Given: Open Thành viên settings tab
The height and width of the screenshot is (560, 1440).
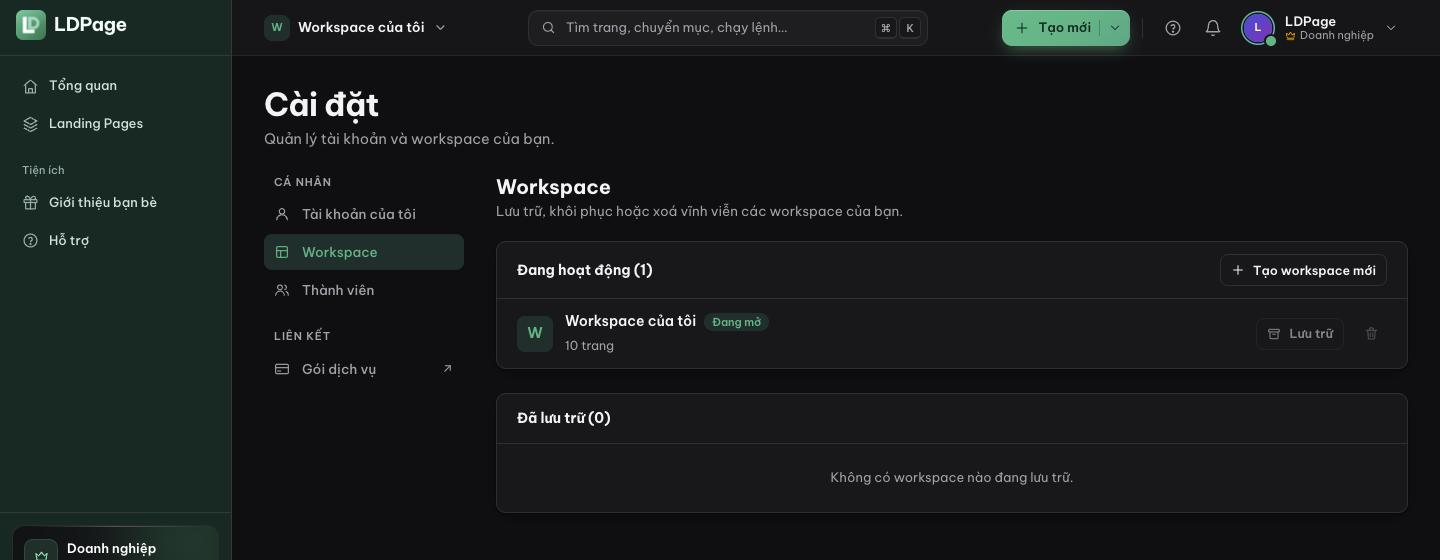Looking at the screenshot, I should [x=364, y=291].
